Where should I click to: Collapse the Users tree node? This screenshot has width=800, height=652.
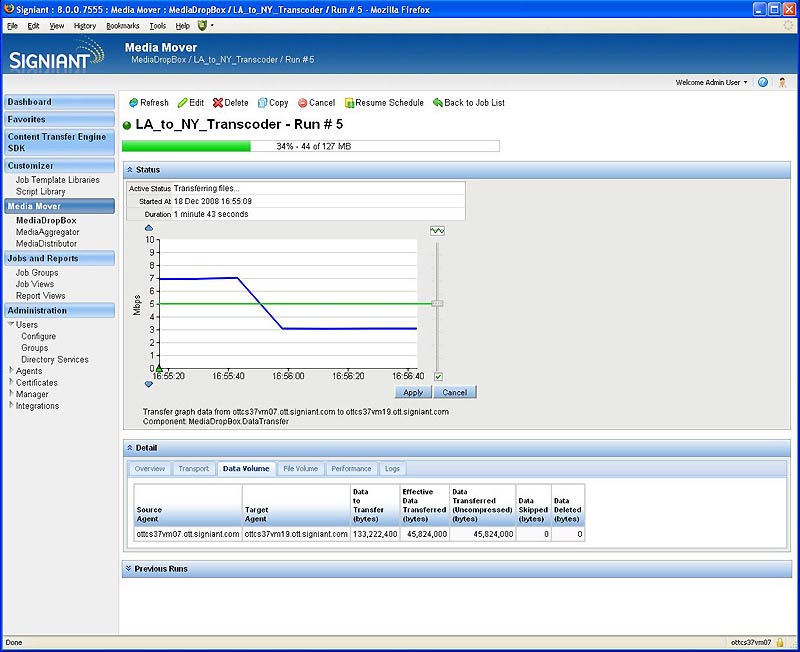point(11,324)
